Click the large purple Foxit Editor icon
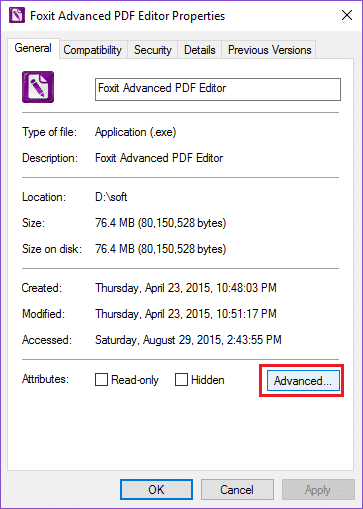The image size is (363, 509). pyautogui.click(x=38, y=87)
